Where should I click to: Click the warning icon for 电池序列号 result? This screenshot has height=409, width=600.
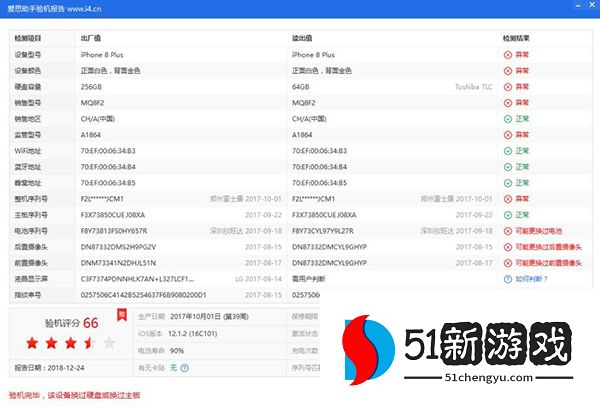point(508,231)
